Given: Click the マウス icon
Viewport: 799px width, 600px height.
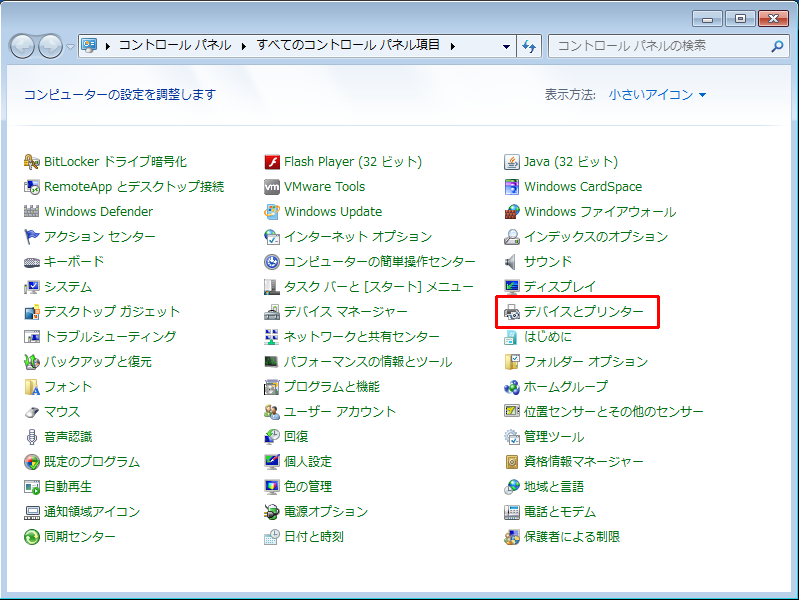Looking at the screenshot, I should point(32,412).
